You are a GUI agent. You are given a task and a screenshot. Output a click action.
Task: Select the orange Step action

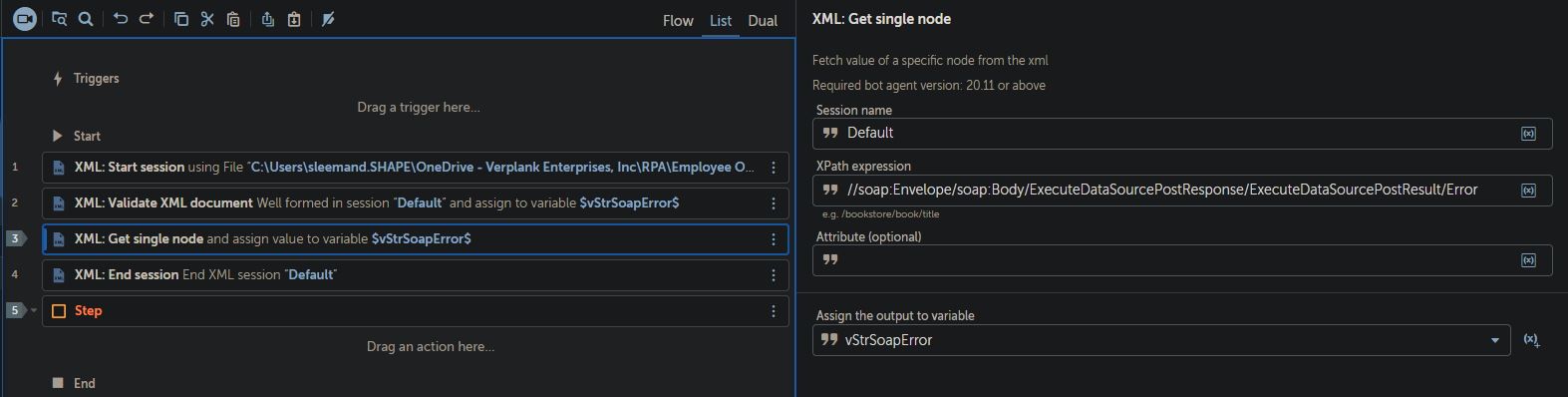pos(416,311)
